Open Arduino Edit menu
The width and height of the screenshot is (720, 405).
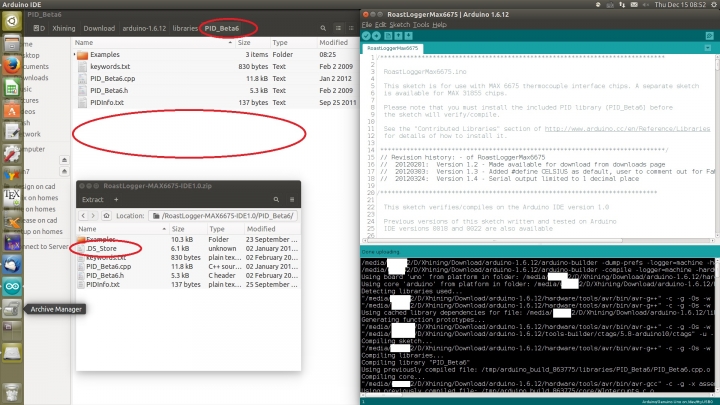click(381, 25)
